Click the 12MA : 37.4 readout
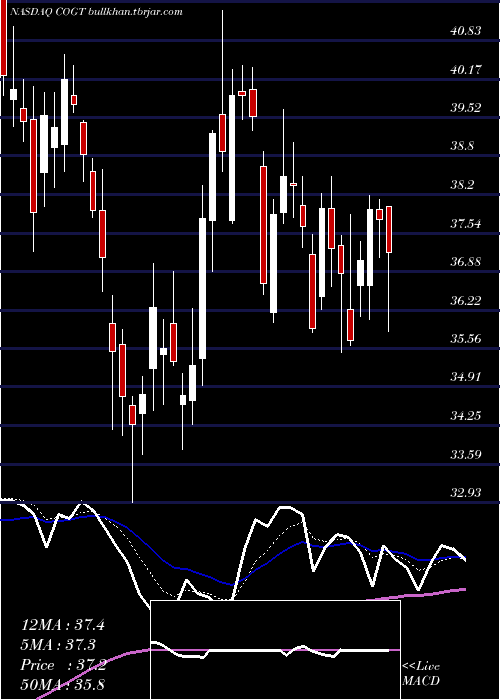500x700 pixels. tap(63, 625)
